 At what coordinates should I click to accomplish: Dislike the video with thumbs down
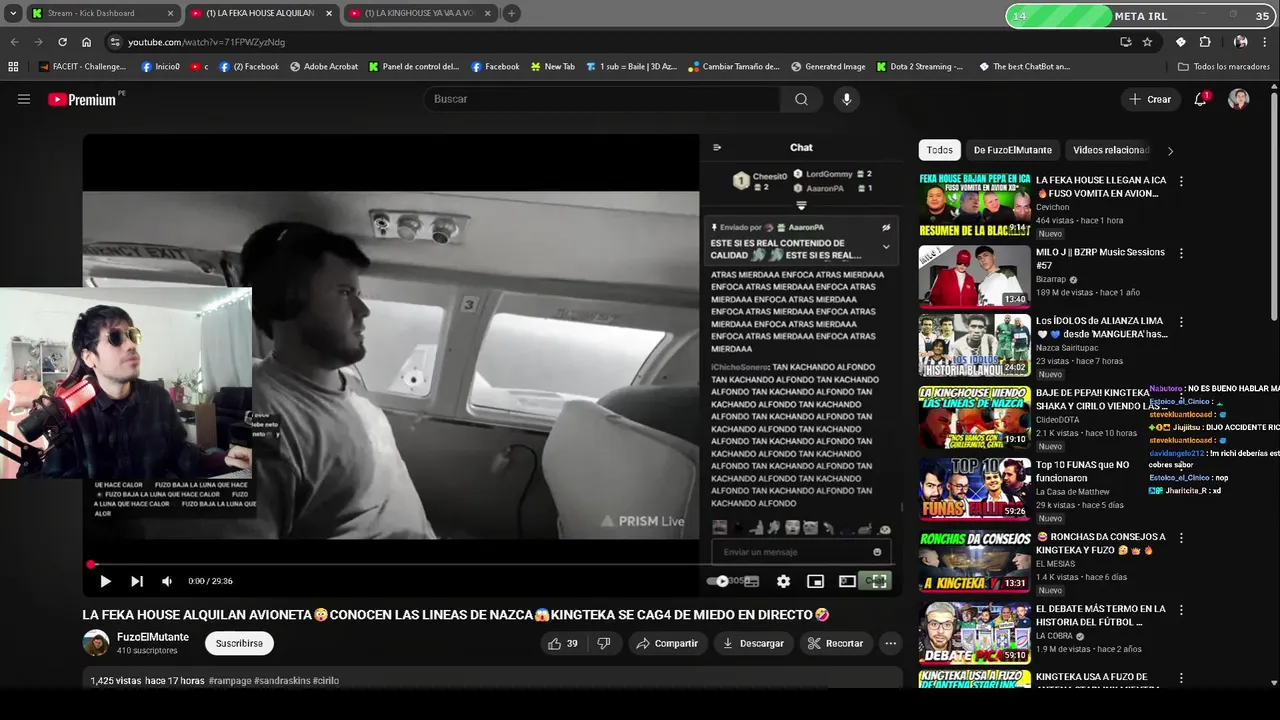[x=604, y=643]
